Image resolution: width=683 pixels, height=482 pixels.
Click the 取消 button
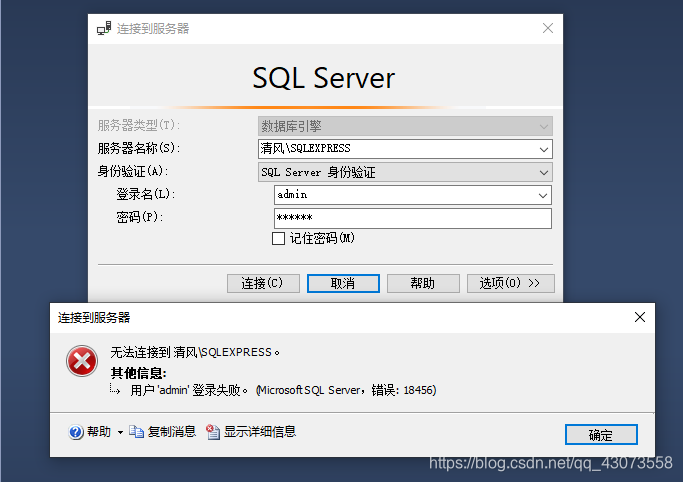pyautogui.click(x=343, y=283)
